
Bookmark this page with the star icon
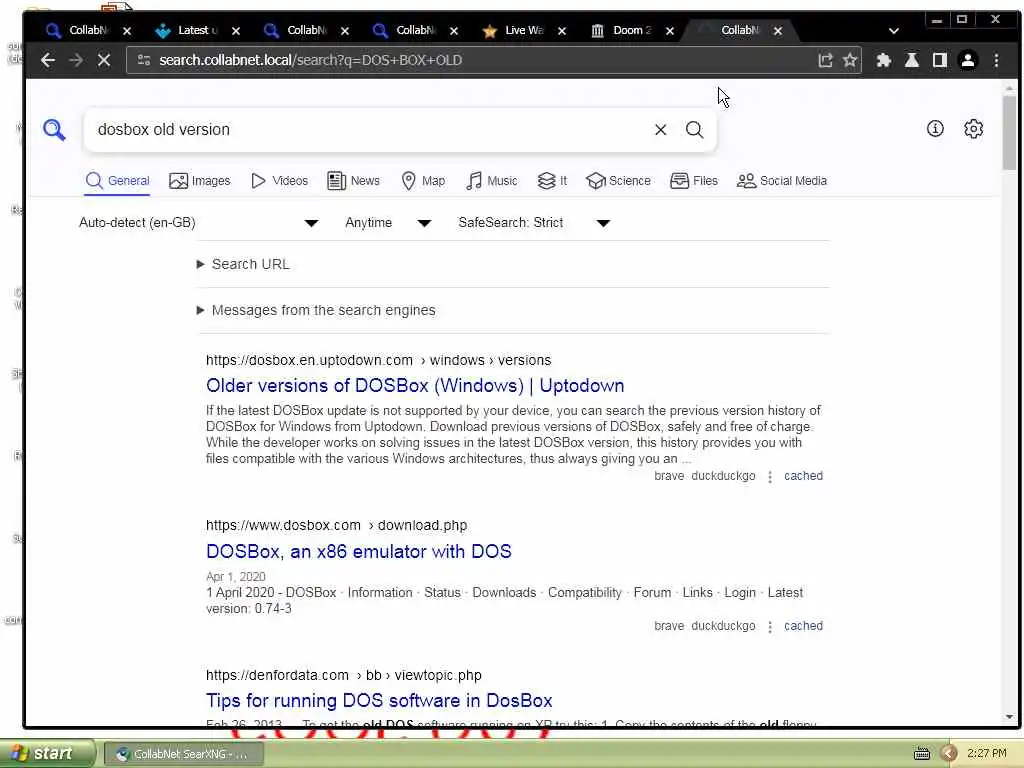click(850, 60)
